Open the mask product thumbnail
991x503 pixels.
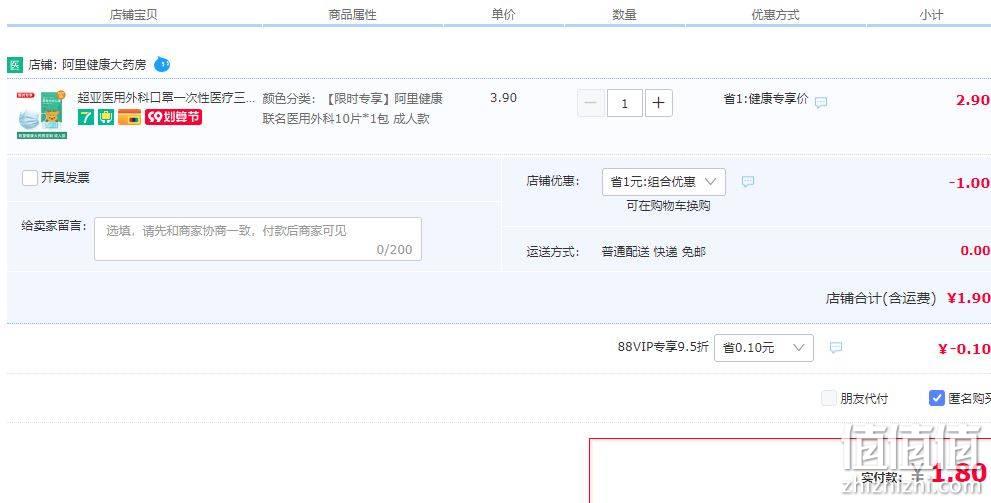42,114
